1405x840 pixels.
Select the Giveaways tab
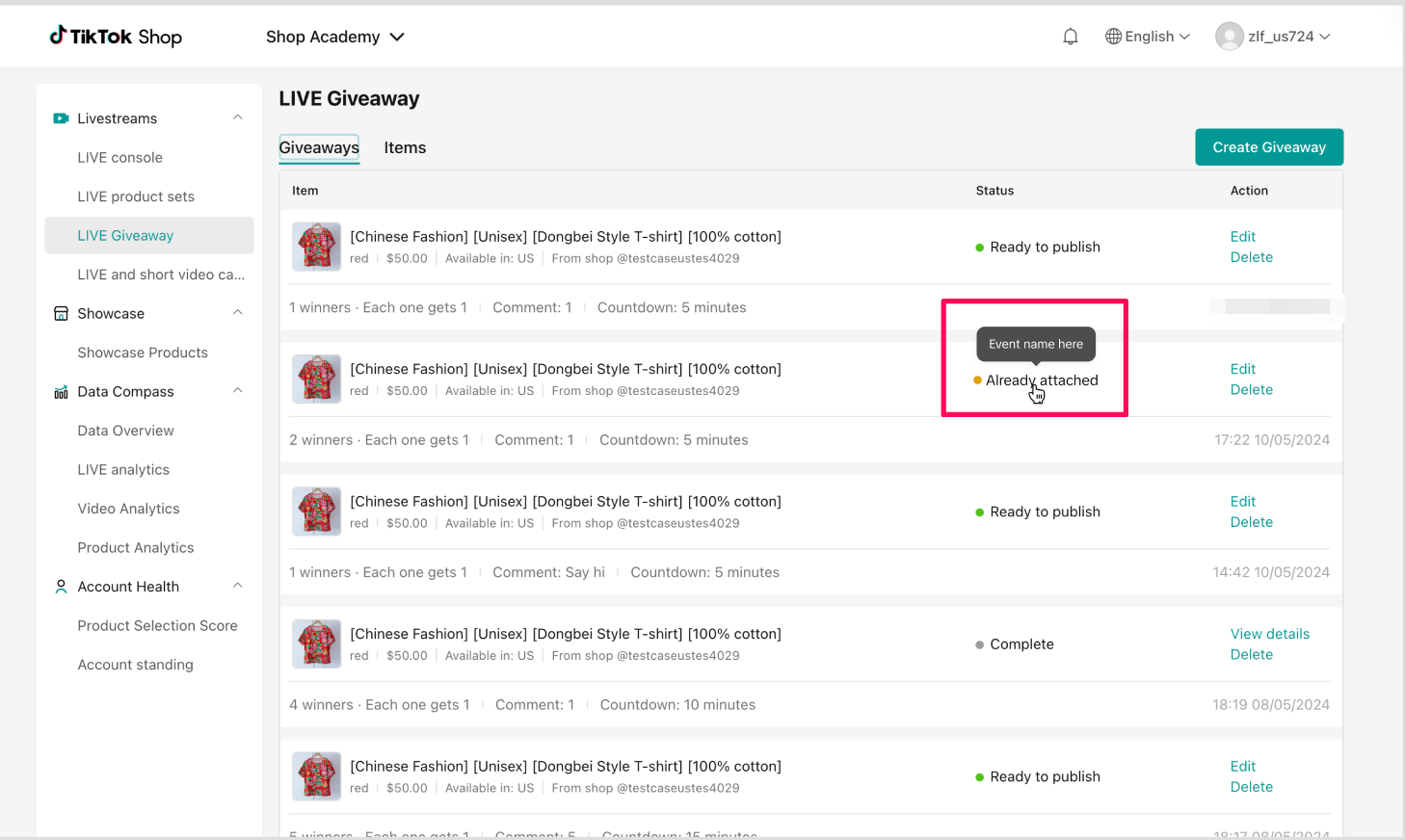pos(319,148)
